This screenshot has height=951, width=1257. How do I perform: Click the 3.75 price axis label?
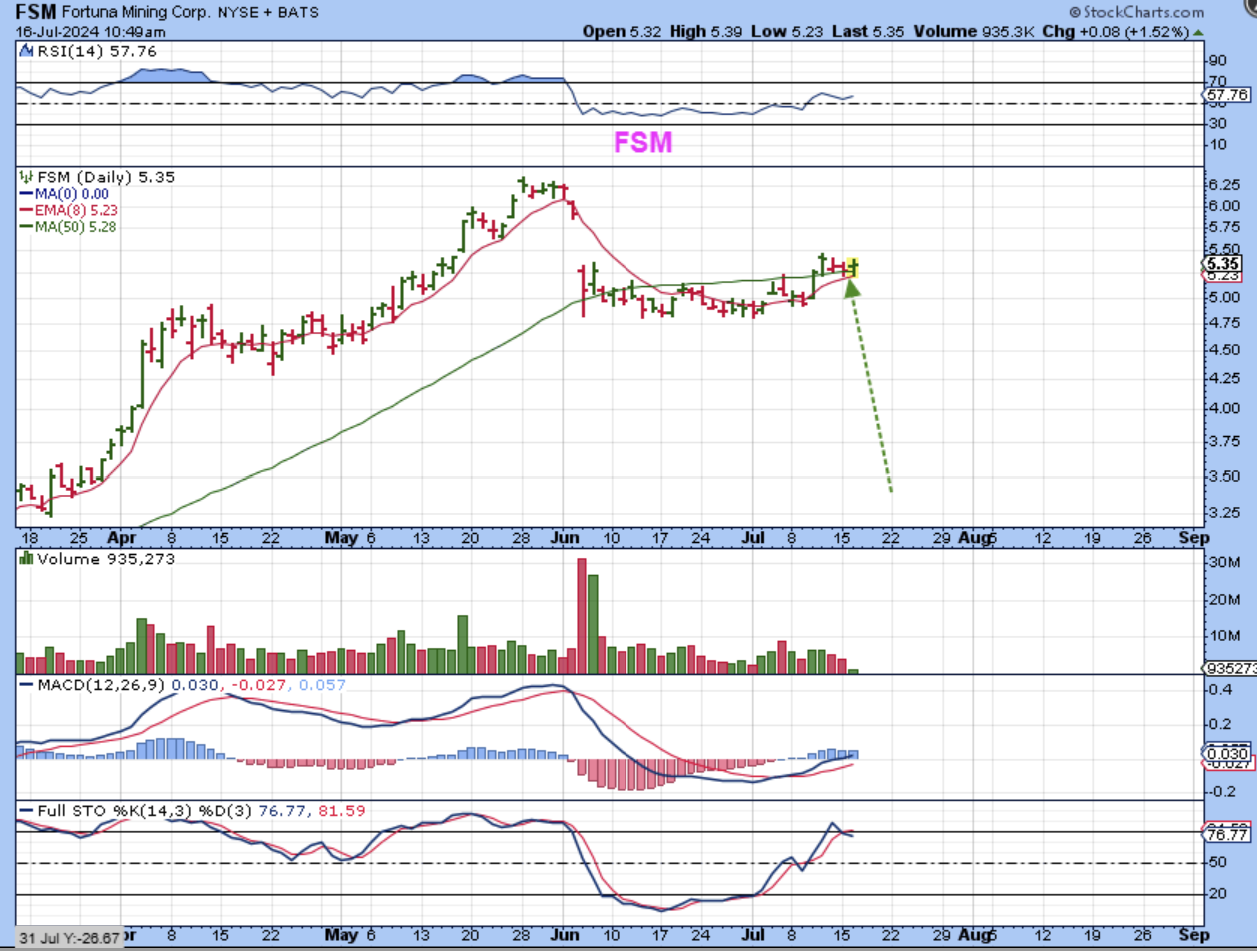click(x=1224, y=441)
